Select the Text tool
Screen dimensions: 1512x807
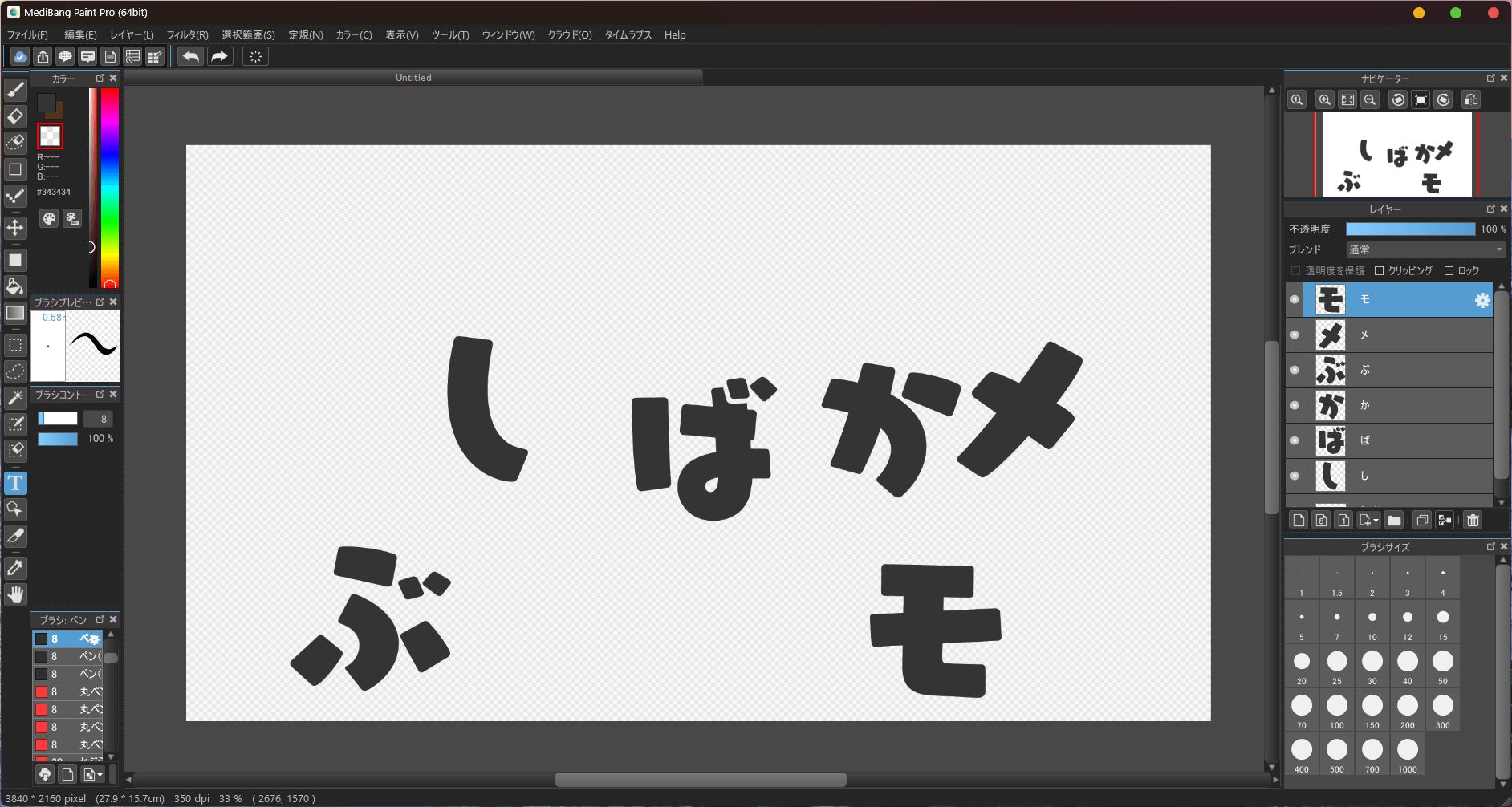(x=15, y=483)
